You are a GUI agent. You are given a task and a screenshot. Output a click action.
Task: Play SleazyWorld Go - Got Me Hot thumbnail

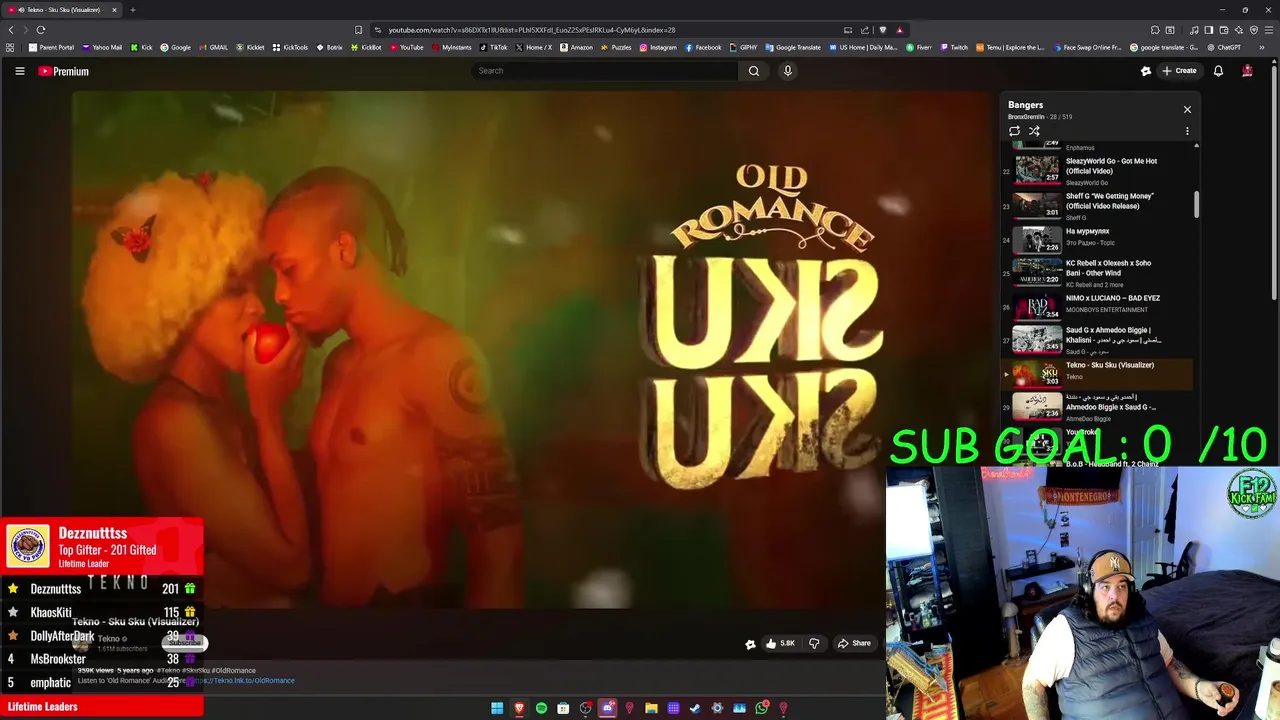tap(1037, 169)
